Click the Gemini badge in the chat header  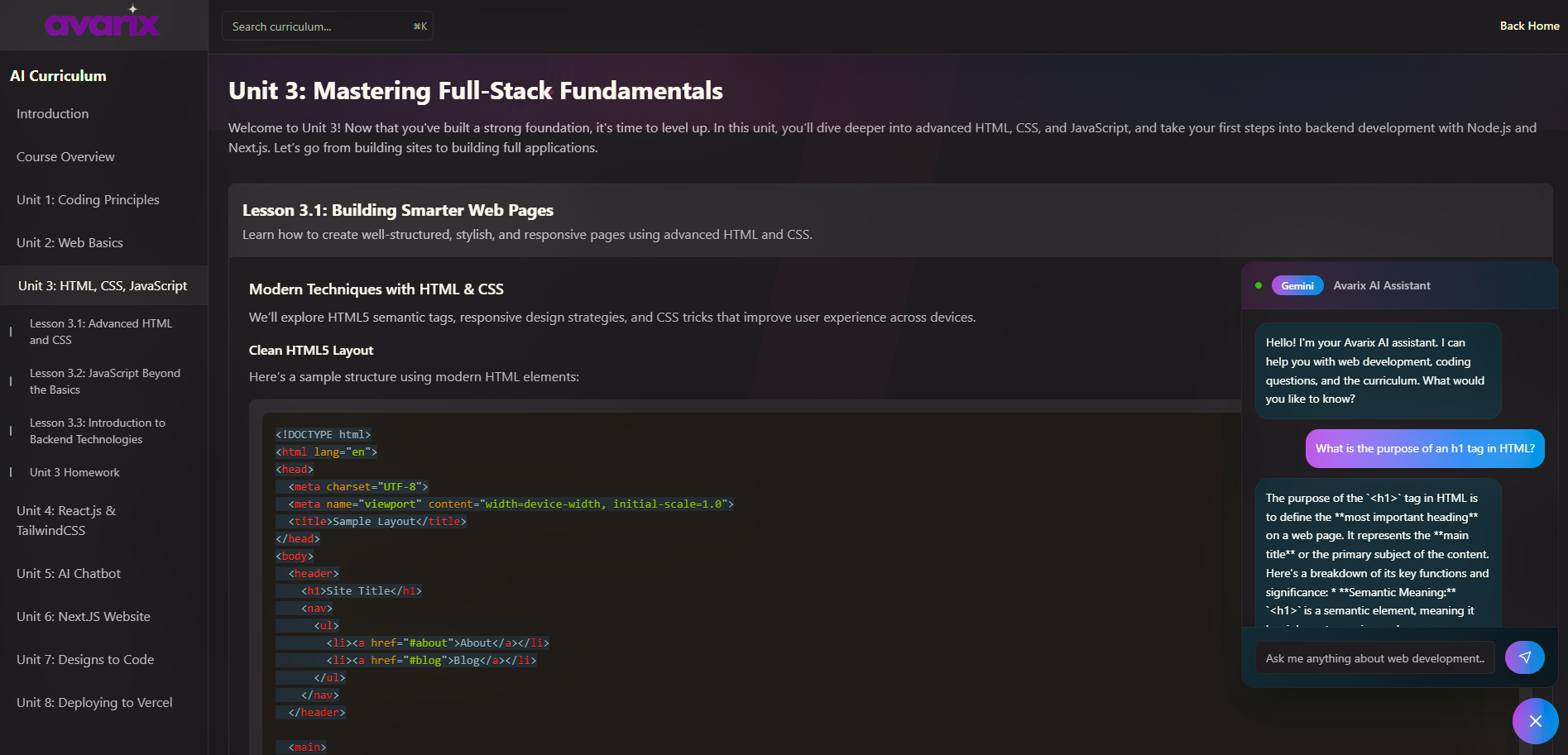point(1297,285)
